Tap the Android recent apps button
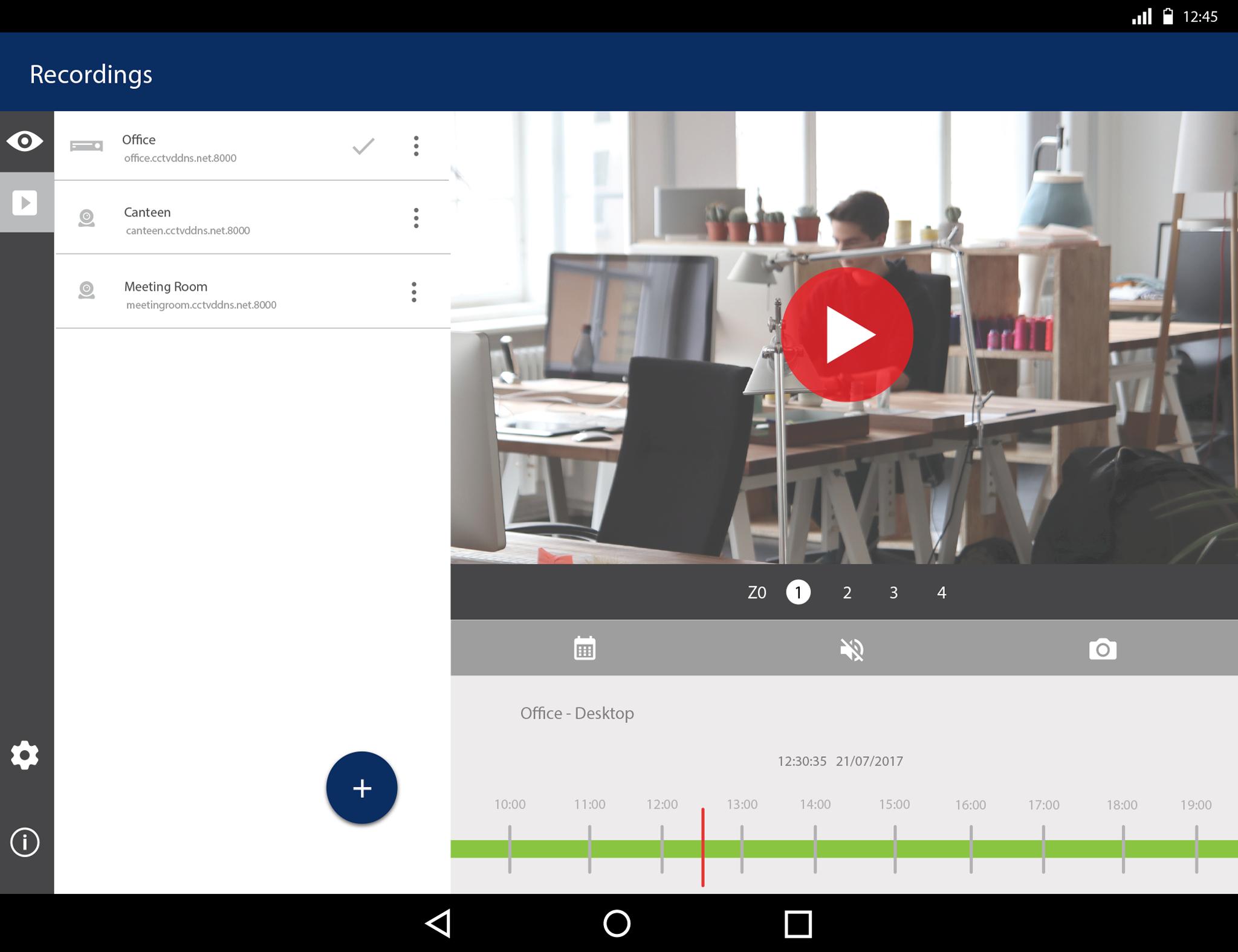Screen dimensions: 1238x952 point(798,924)
